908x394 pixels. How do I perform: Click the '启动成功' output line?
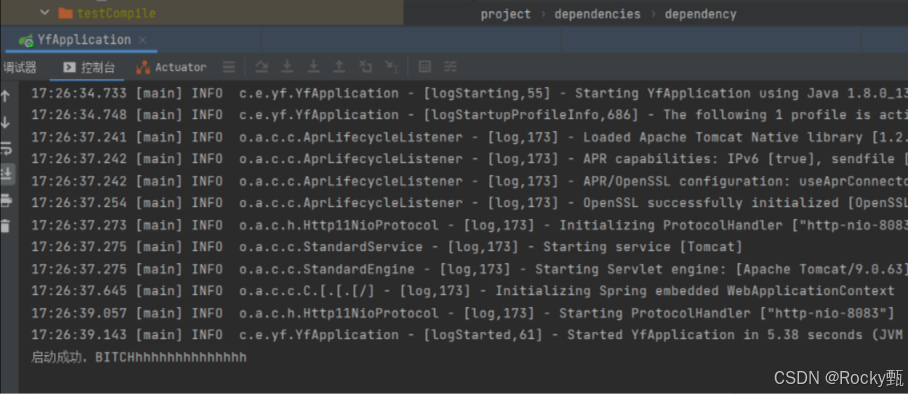[139, 357]
